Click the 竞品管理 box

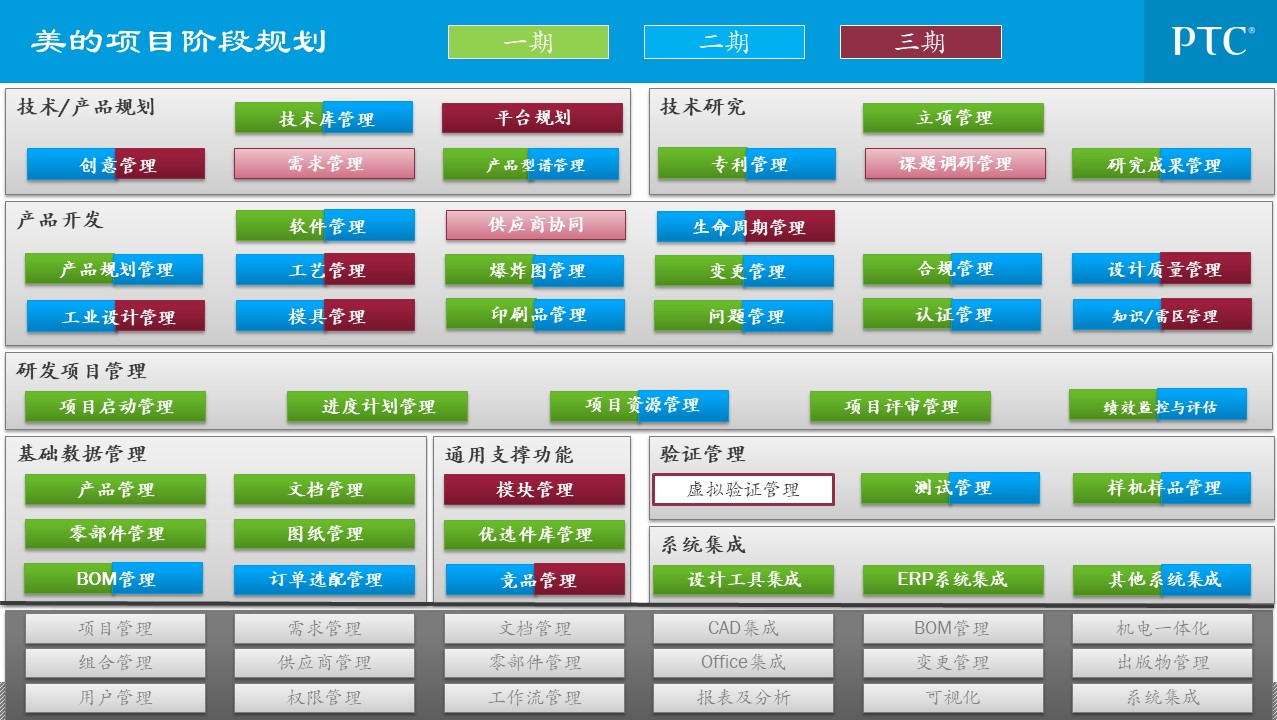pos(535,580)
